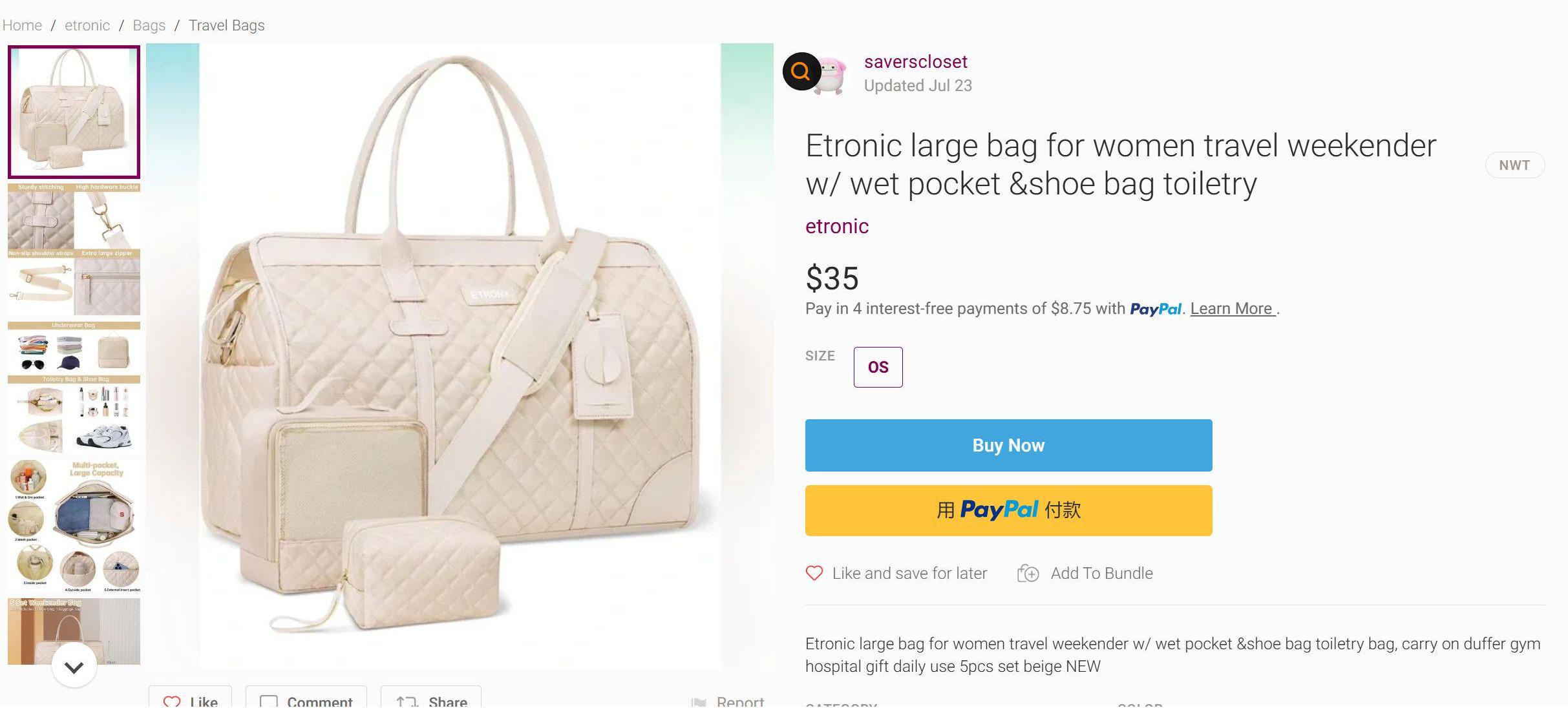Click the Add To Bundle icon

tap(1028, 574)
